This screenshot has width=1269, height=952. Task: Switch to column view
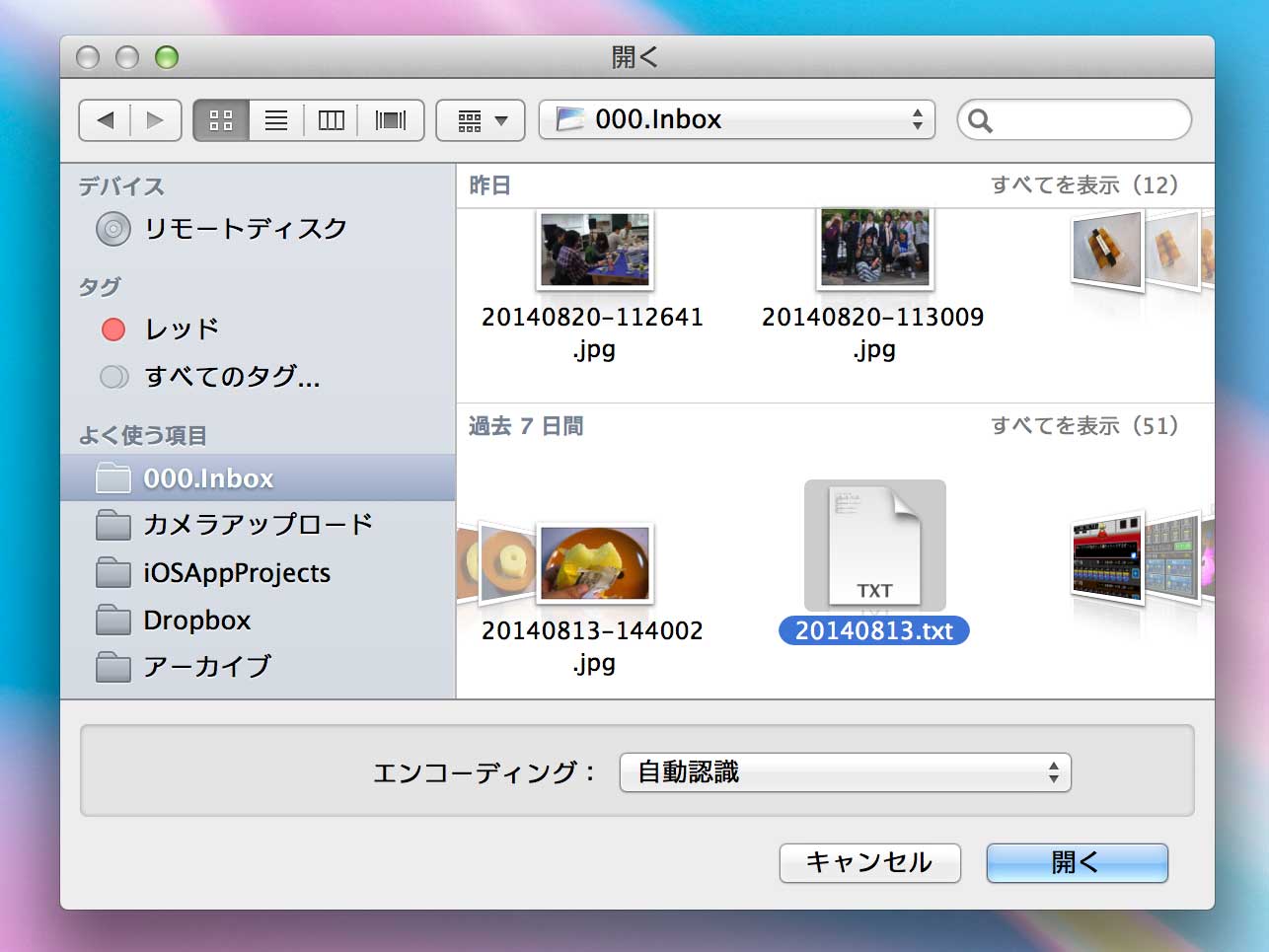pos(331,120)
